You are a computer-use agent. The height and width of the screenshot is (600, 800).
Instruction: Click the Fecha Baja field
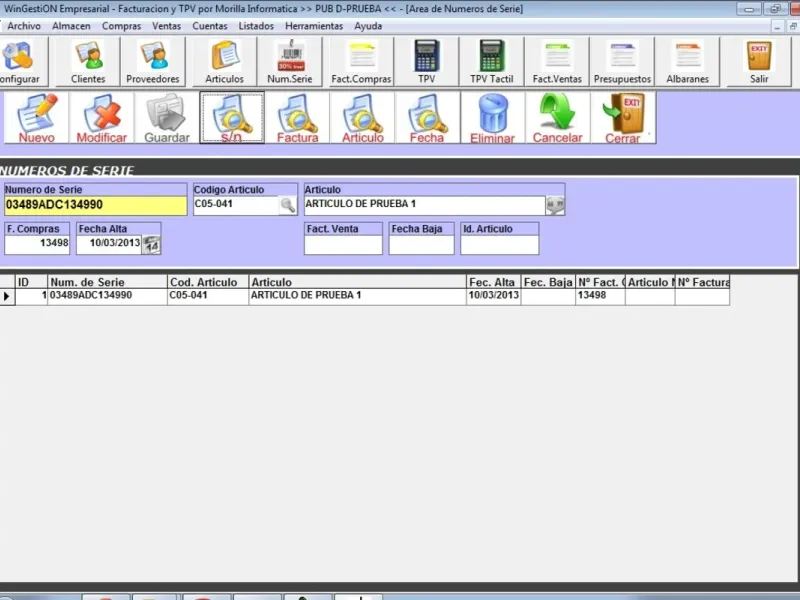point(421,245)
